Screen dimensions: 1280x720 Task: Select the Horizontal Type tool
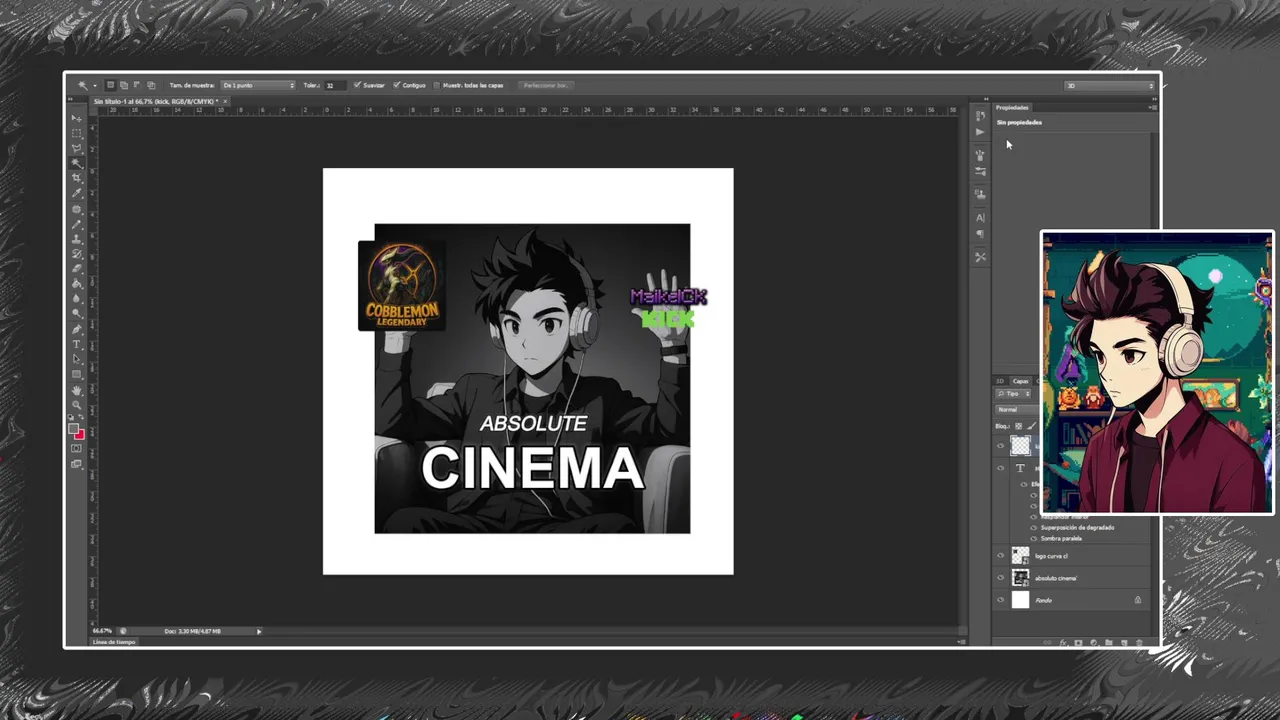tap(76, 344)
